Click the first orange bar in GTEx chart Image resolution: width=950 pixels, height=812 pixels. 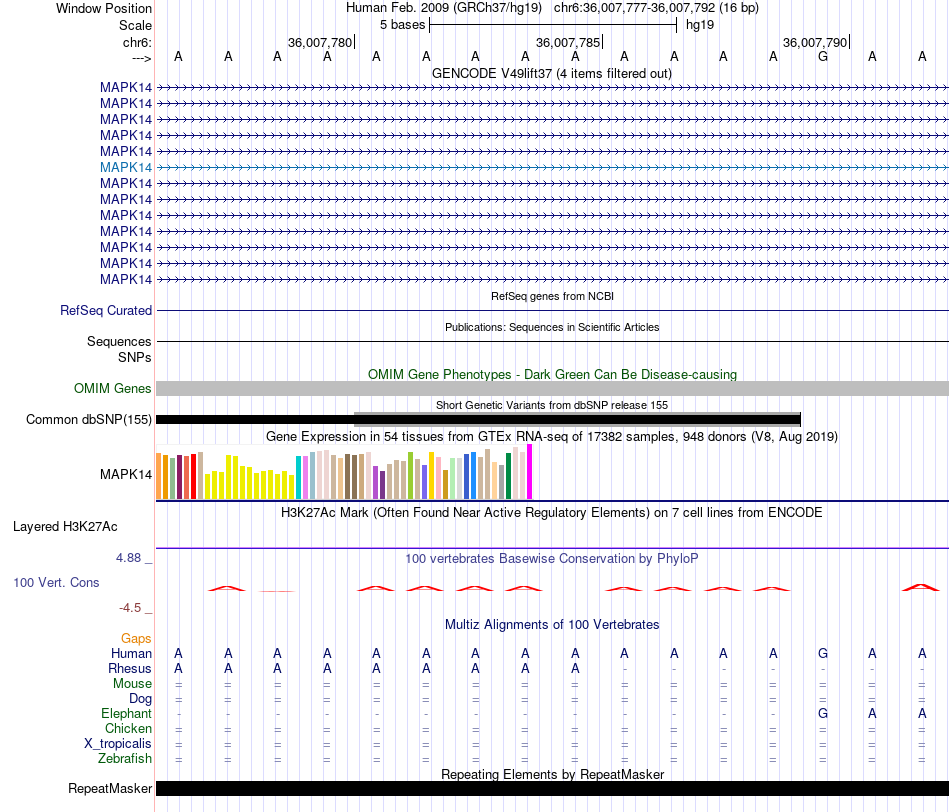159,476
